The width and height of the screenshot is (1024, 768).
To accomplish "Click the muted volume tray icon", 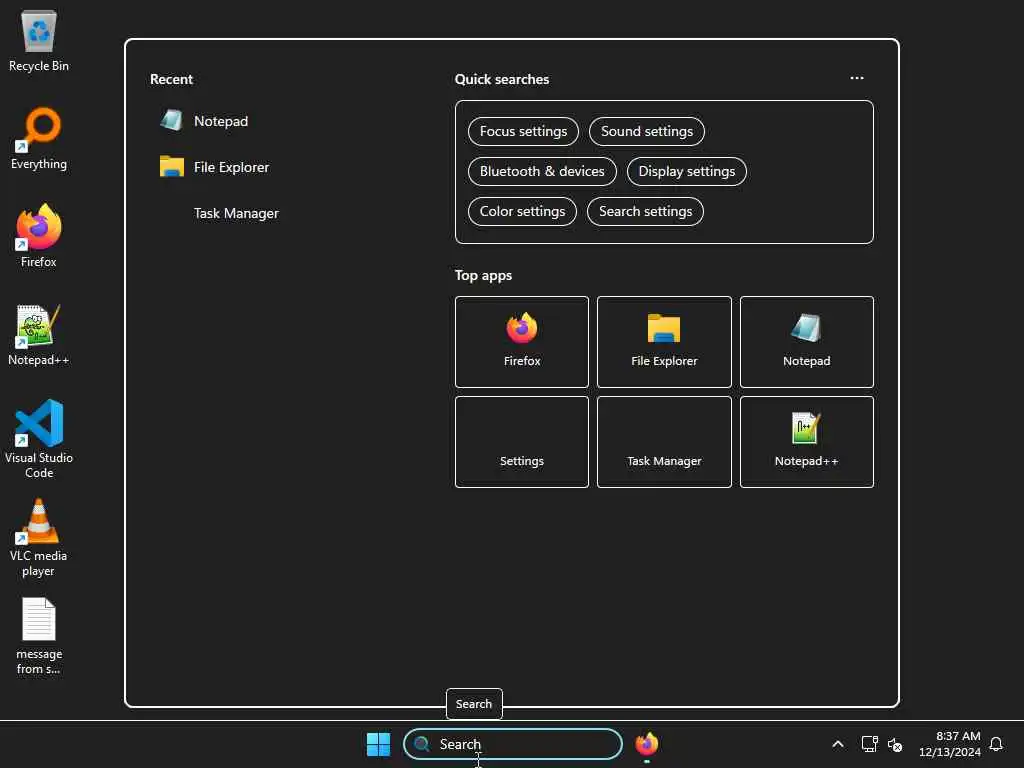I will pyautogui.click(x=895, y=744).
